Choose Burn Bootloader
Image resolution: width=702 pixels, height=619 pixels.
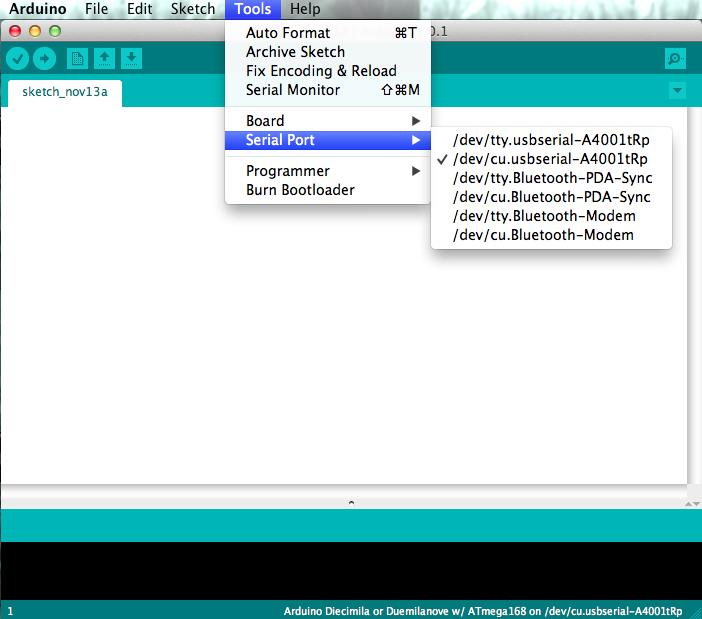point(328,190)
